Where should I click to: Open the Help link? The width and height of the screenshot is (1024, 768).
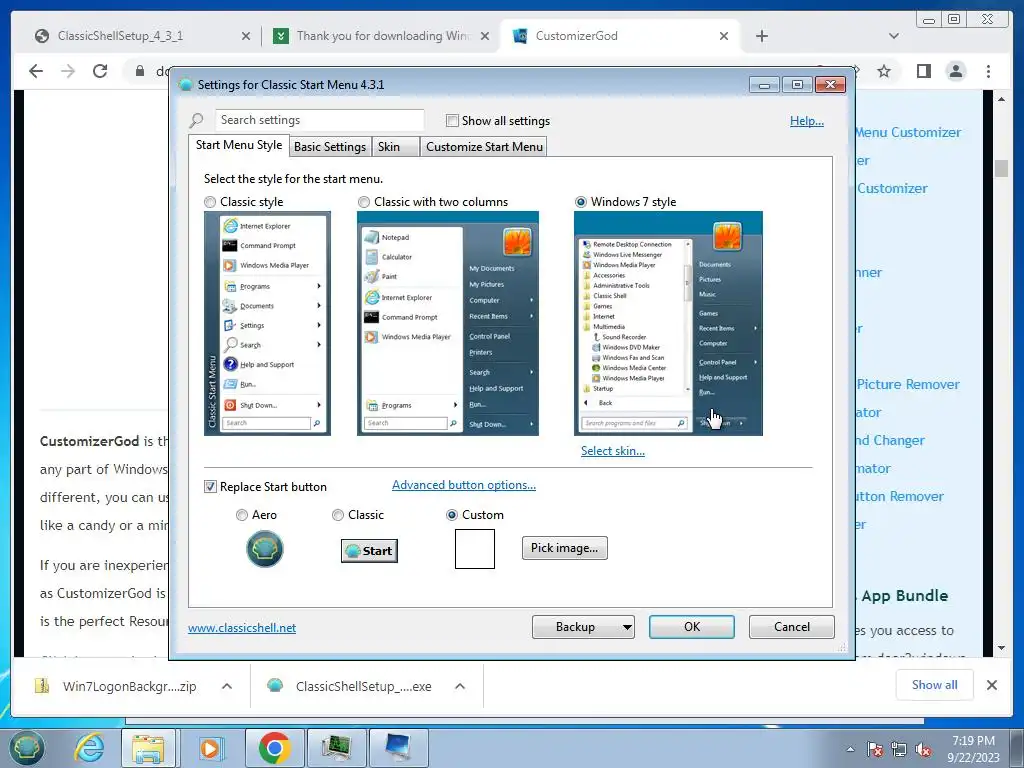point(807,121)
